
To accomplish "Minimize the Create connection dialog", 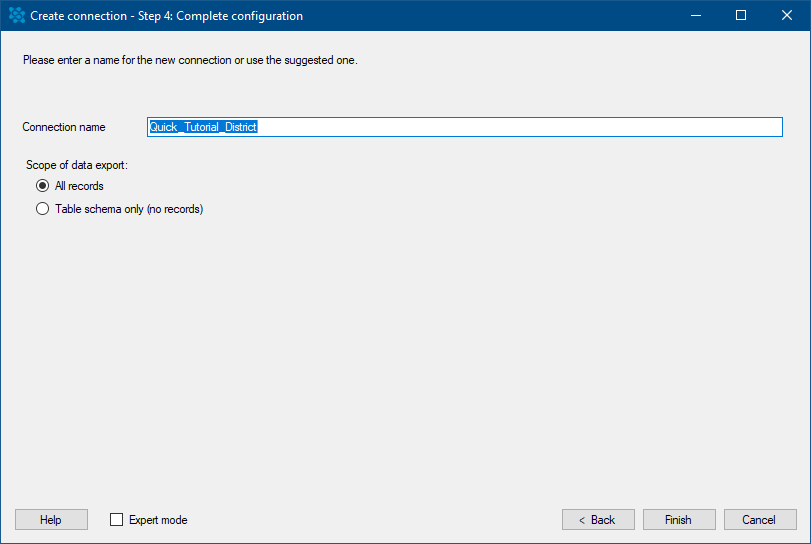I will coord(696,16).
